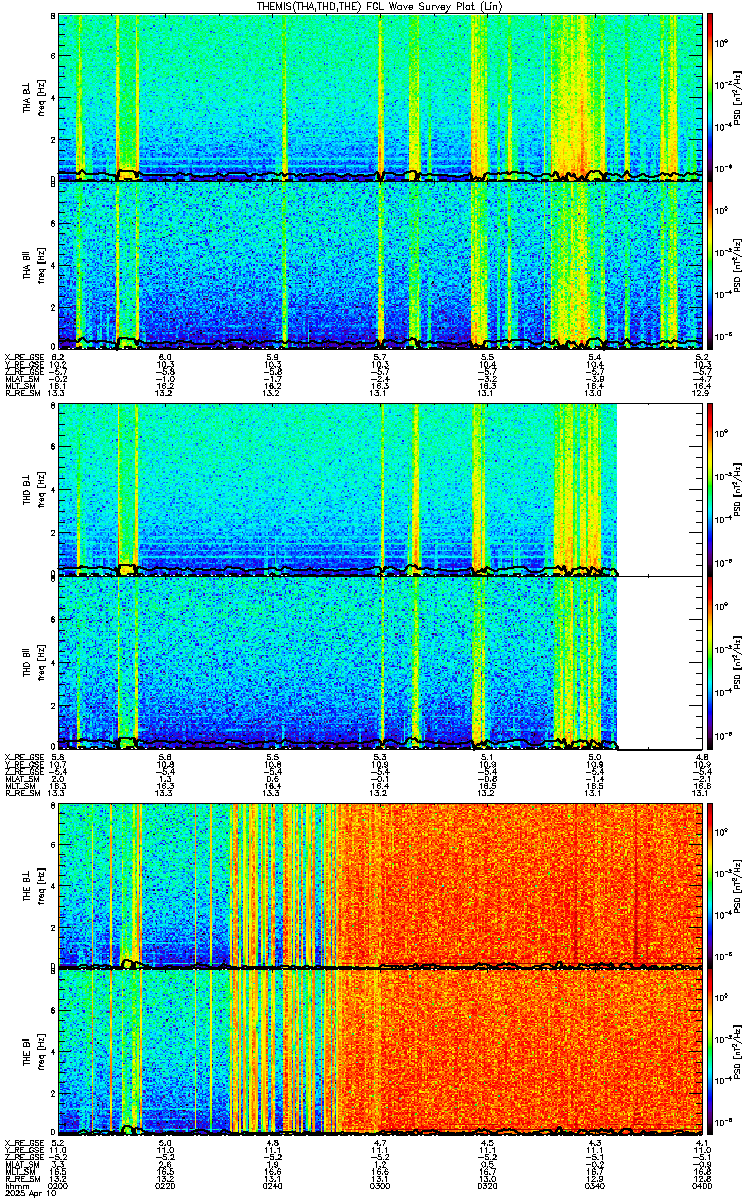
Task: Click the PSD color bar beside the THD B-perpendicular panel
Action: click(711, 492)
